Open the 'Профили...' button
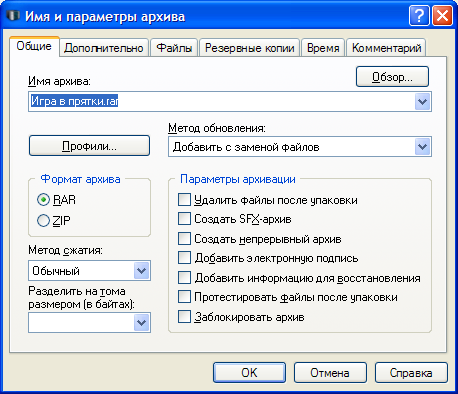Screen dimensions: 458x394 pyautogui.click(x=89, y=146)
